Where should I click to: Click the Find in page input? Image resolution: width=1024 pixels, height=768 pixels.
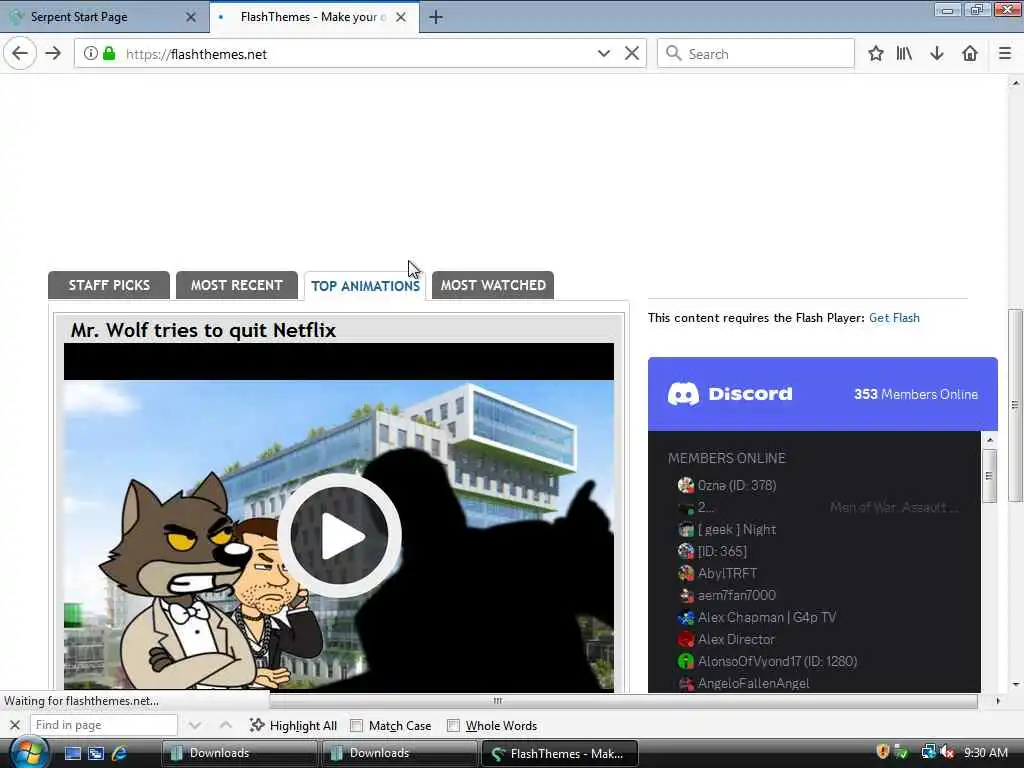pos(103,725)
